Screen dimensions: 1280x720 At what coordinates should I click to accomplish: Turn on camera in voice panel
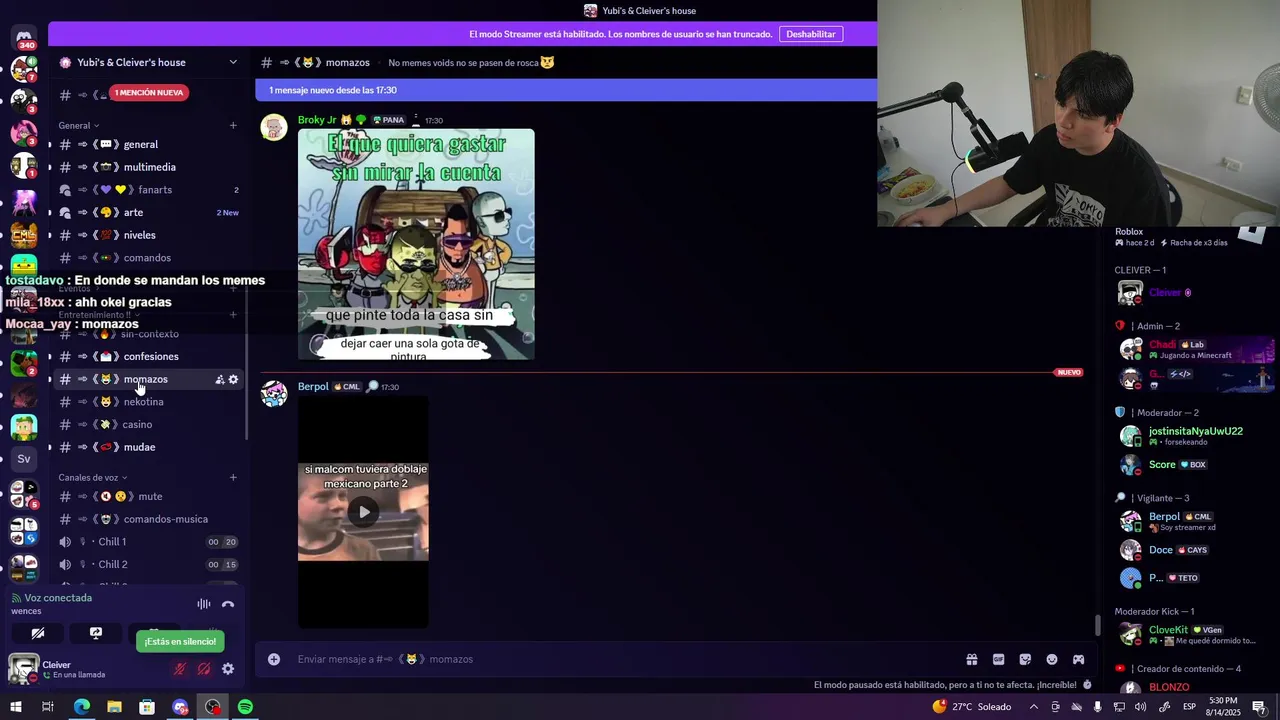[x=38, y=633]
